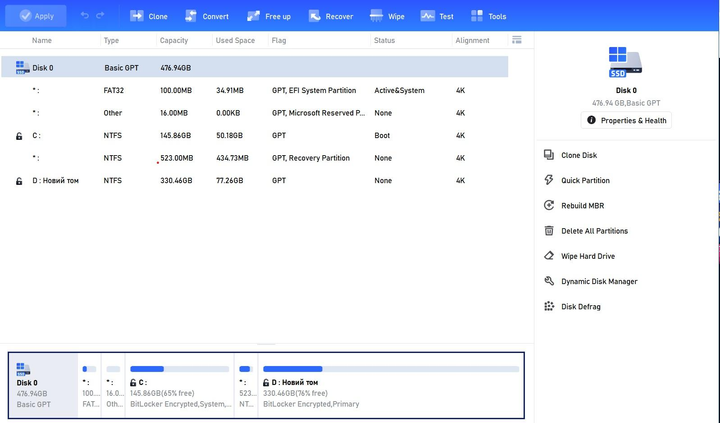
Task: Open the Wipe menu label
Action: click(396, 17)
